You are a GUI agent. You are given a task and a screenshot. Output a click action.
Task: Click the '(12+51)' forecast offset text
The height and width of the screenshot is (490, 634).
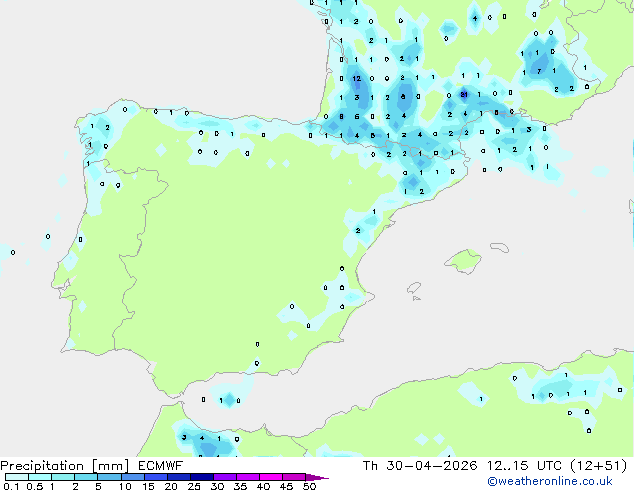coord(598,466)
